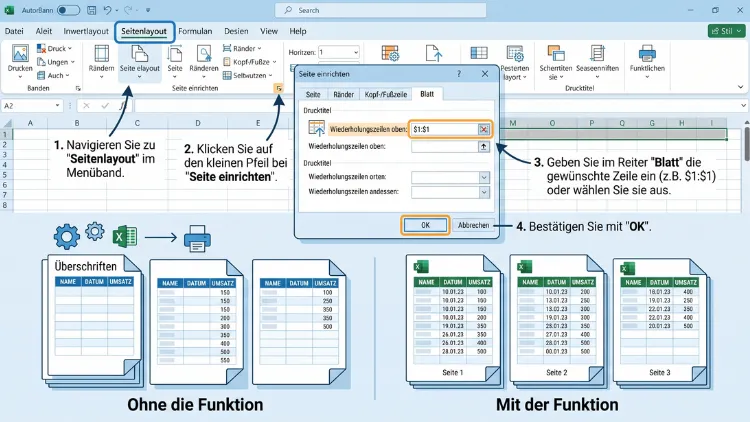Switch to the Seite tab in dialog
This screenshot has width=750, height=422.
(x=313, y=94)
